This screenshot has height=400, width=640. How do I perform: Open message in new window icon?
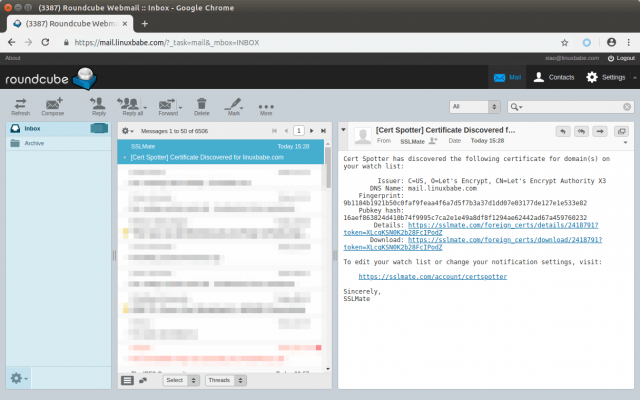(x=622, y=131)
